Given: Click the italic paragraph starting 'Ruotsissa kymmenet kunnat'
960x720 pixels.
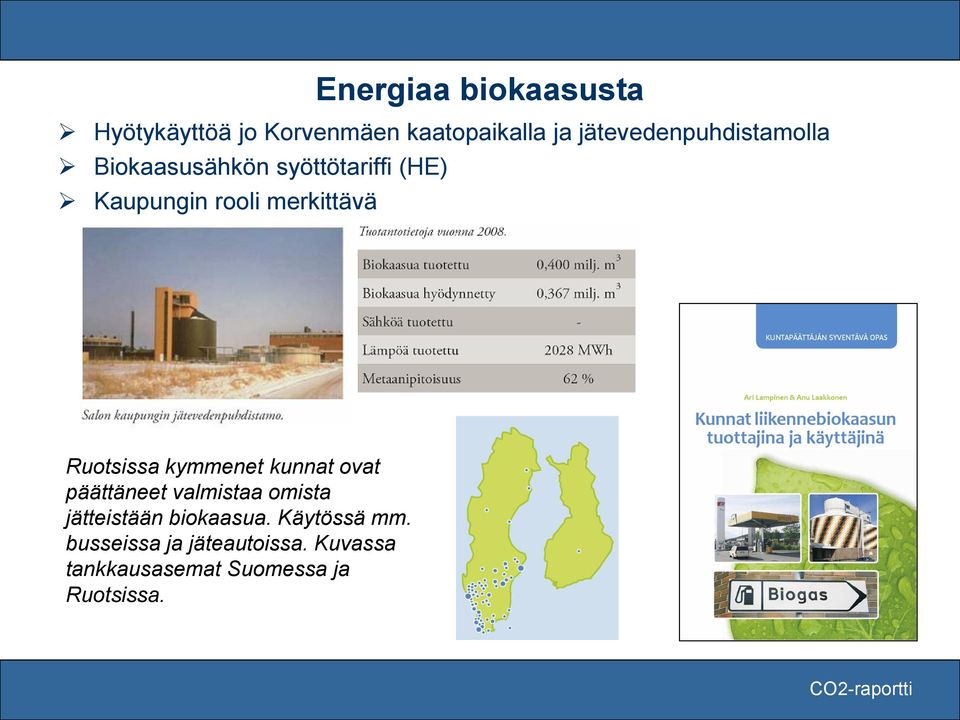Looking at the screenshot, I should click(x=239, y=530).
